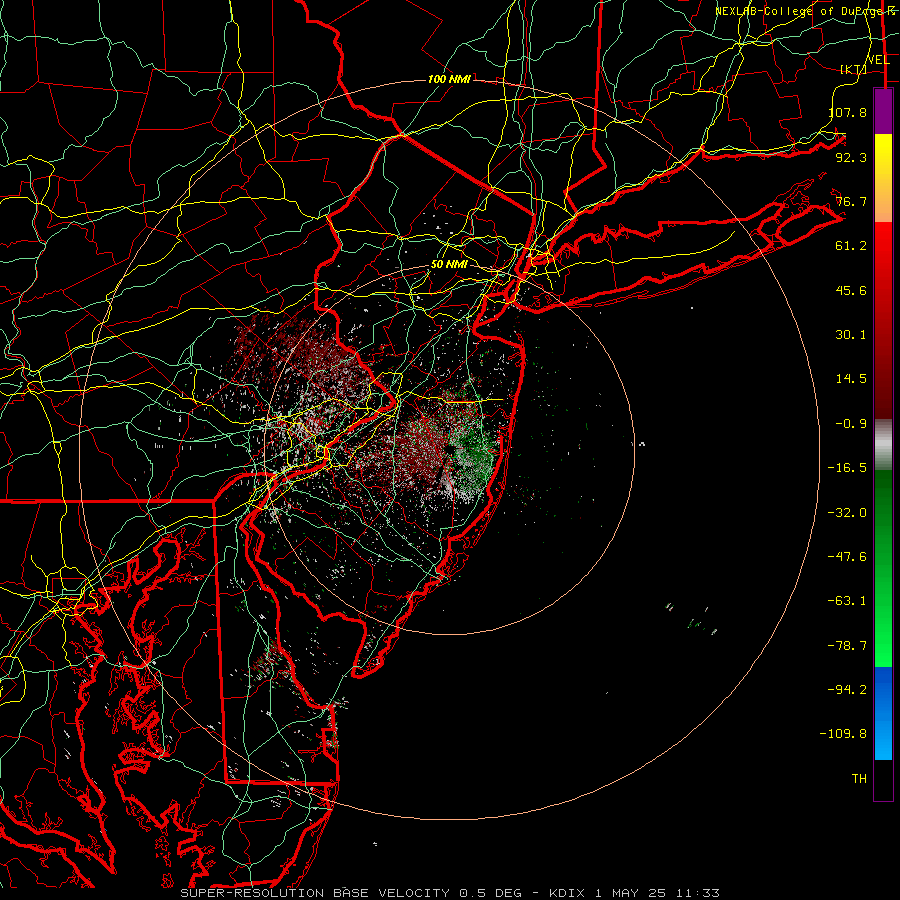The height and width of the screenshot is (900, 900).
Task: Click the KDIX radar site identifier
Action: point(568,893)
